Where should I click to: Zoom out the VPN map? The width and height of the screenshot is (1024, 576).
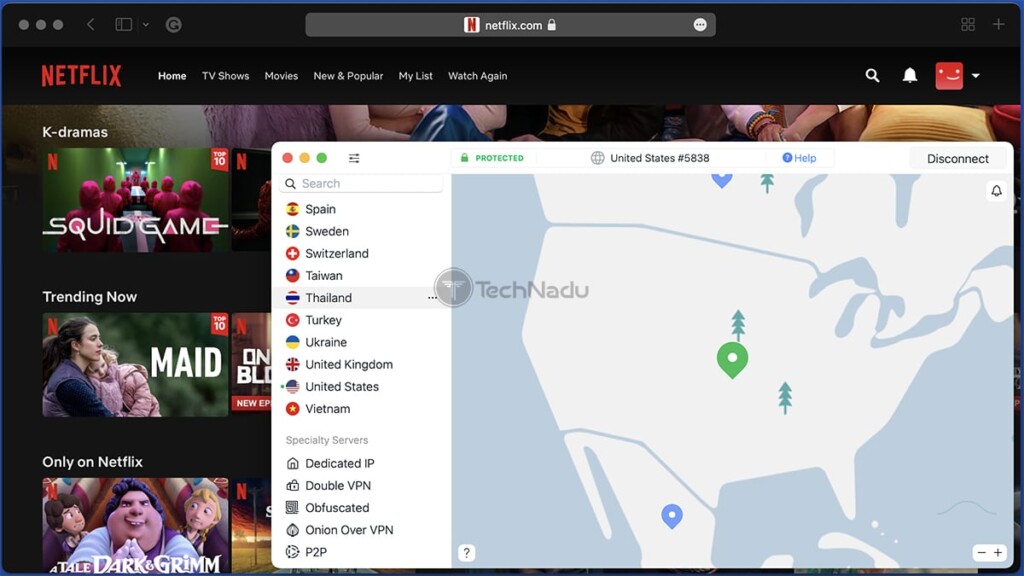(981, 552)
